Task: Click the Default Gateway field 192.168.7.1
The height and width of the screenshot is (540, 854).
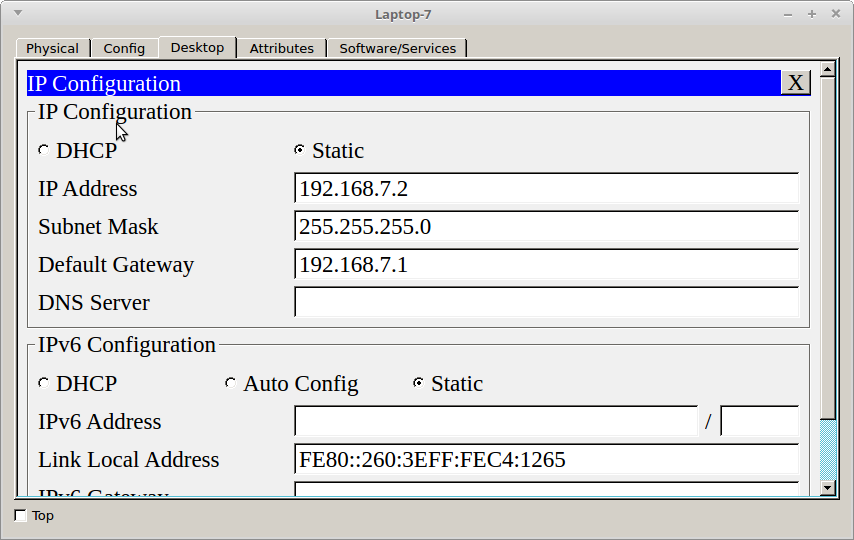Action: point(546,264)
